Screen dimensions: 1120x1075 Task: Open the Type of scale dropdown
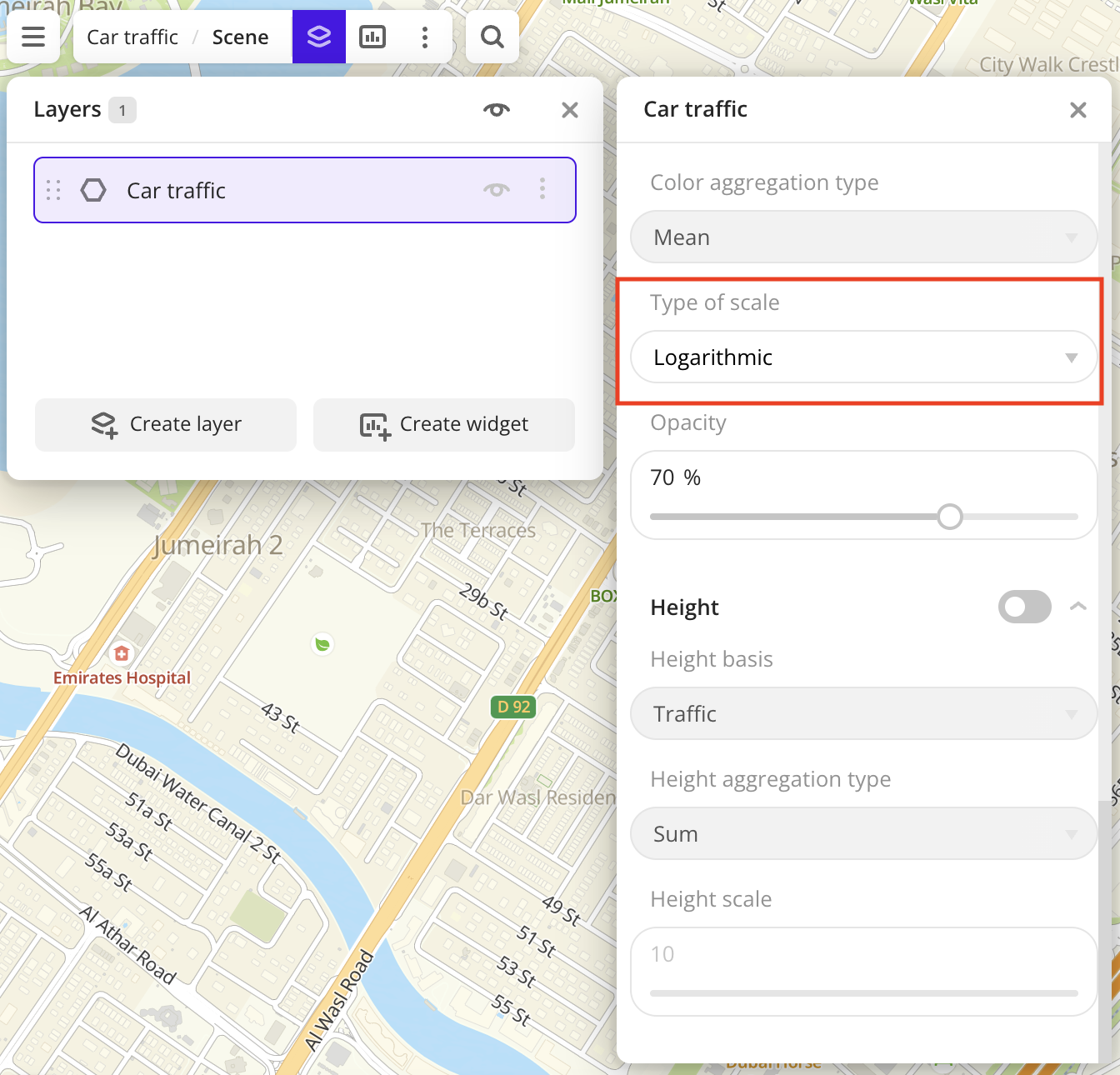coord(864,357)
